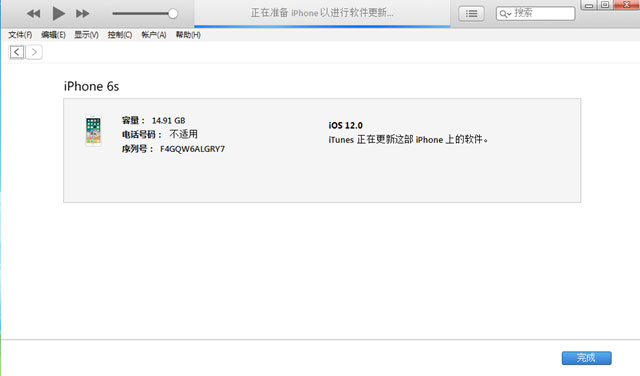Click the iOS 12.0 version text
Viewport: 640px width, 376px height.
point(345,125)
